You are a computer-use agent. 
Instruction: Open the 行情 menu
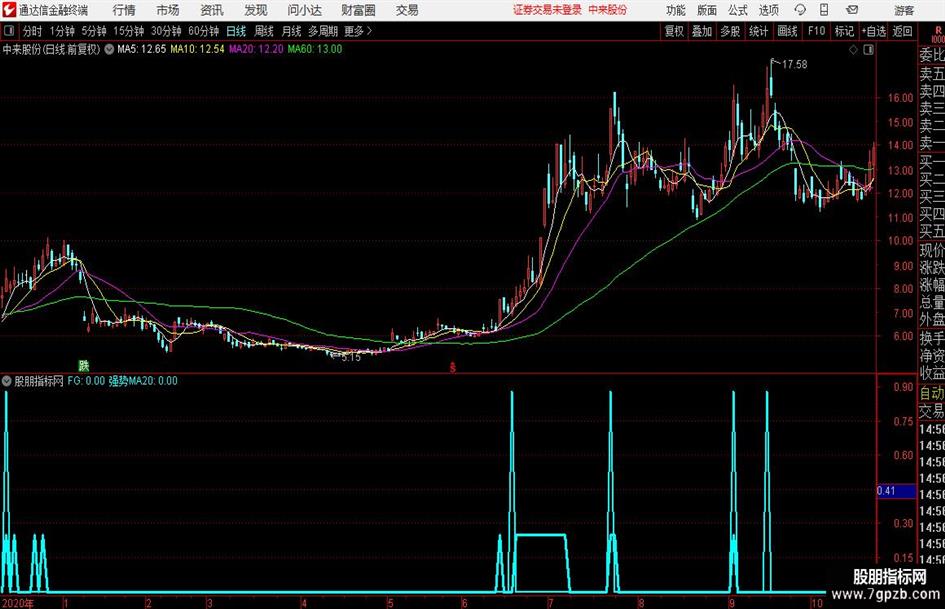point(124,10)
